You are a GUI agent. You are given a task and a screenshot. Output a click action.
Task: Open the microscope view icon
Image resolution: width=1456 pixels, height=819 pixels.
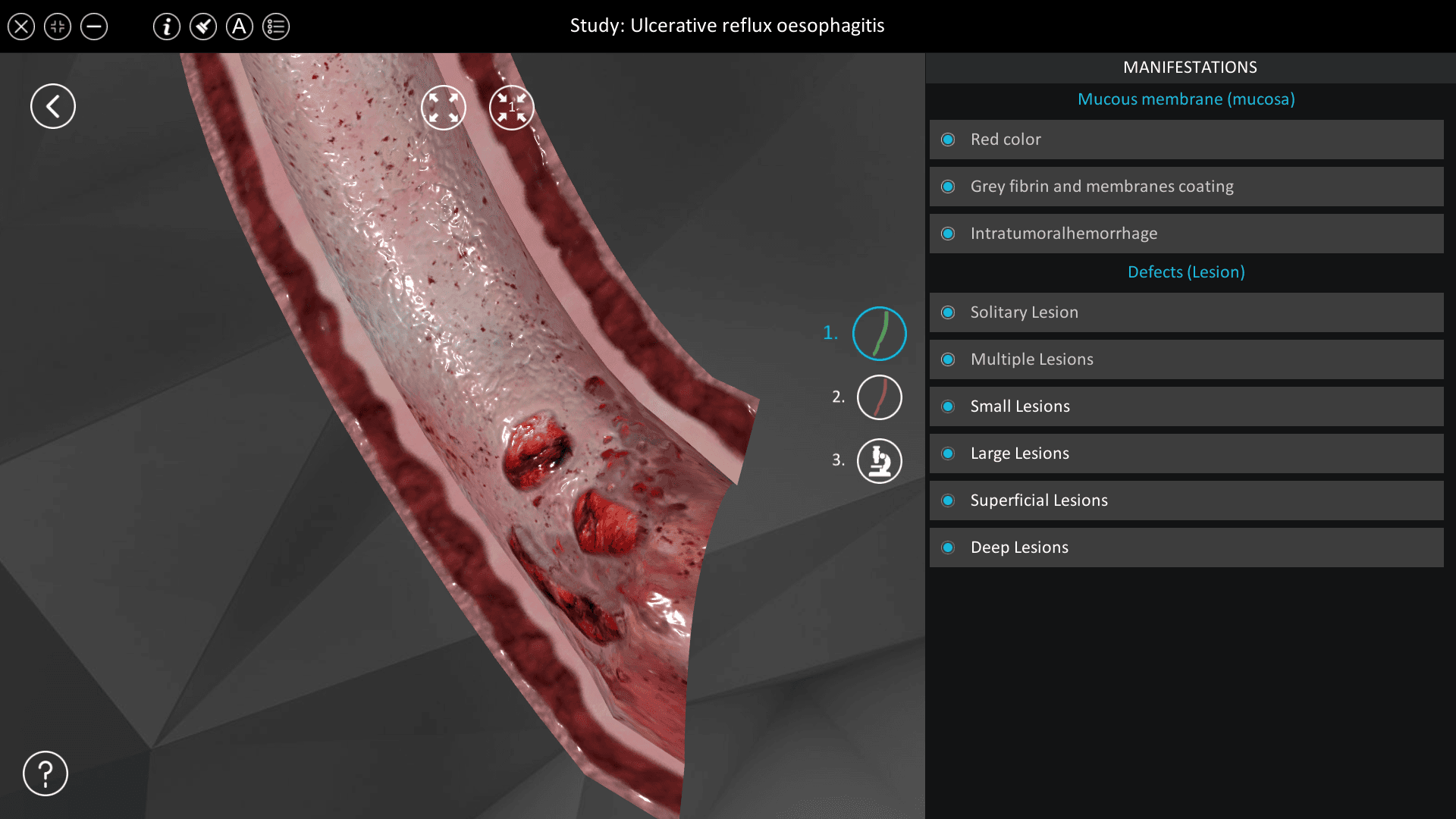(880, 461)
